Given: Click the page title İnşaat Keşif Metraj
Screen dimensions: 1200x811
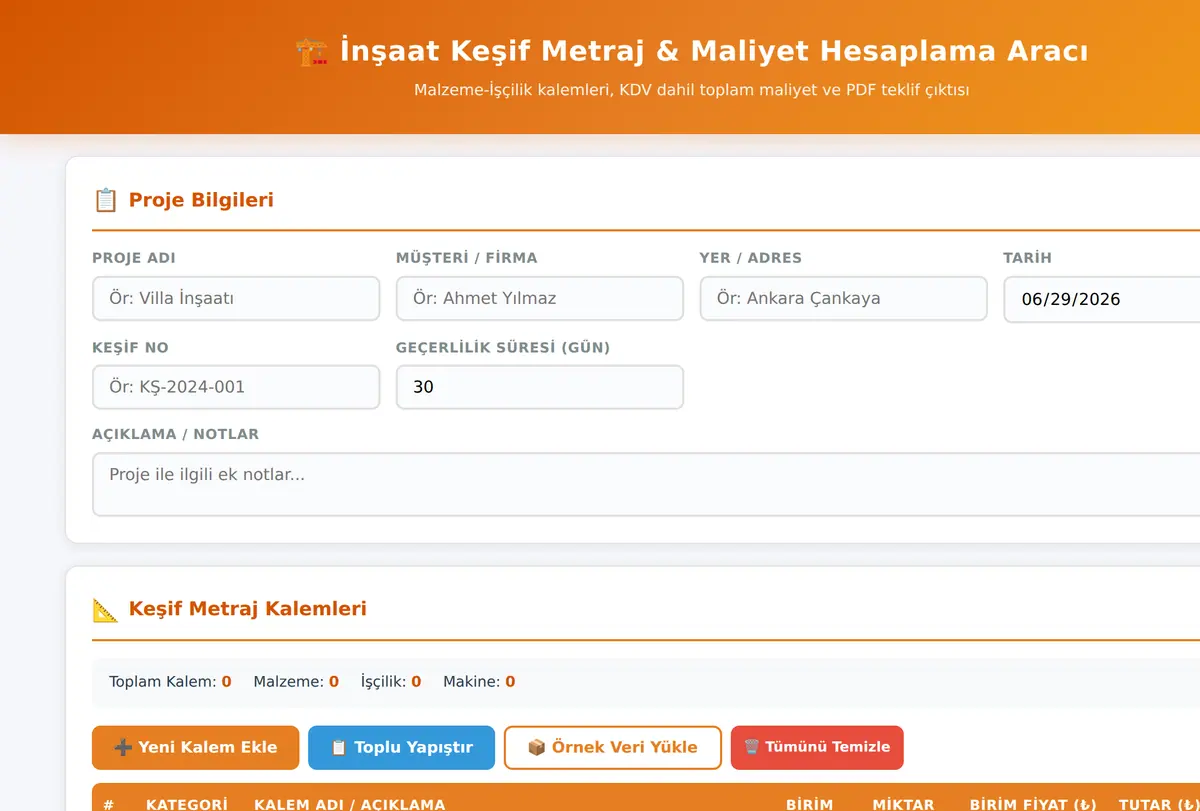Looking at the screenshot, I should (714, 51).
